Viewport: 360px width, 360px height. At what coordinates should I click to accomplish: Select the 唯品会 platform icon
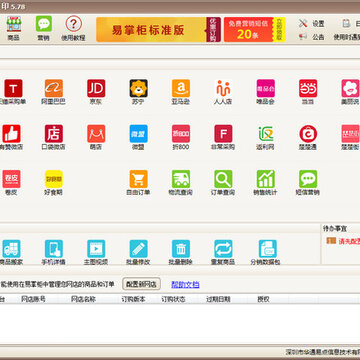point(266,88)
